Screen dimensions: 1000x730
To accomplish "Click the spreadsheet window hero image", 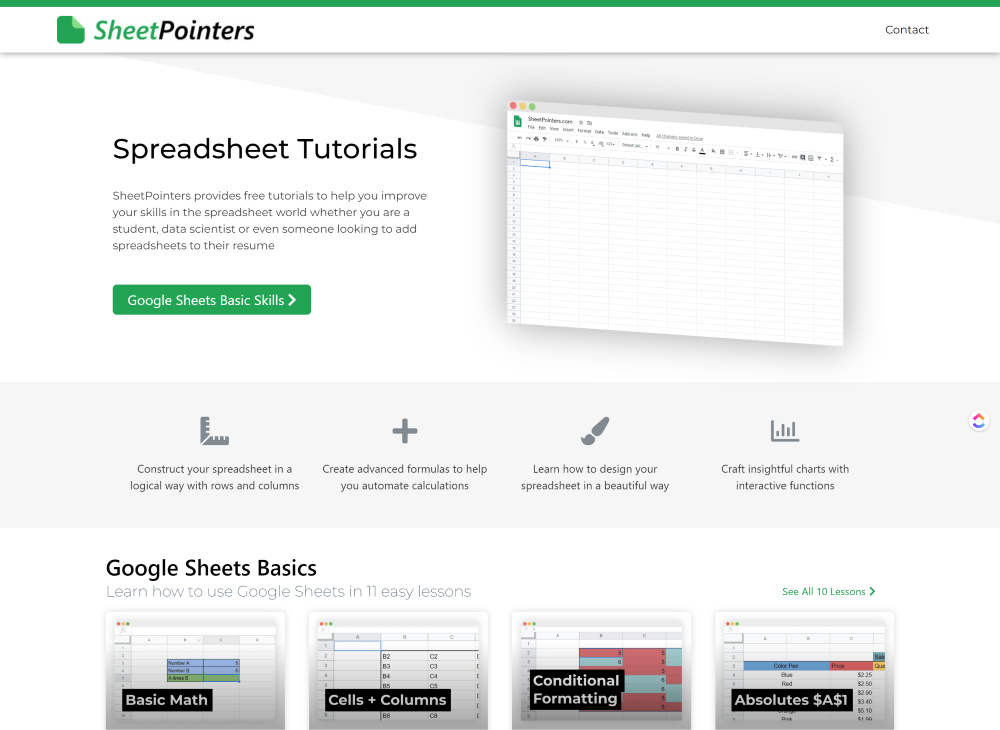I will point(675,223).
